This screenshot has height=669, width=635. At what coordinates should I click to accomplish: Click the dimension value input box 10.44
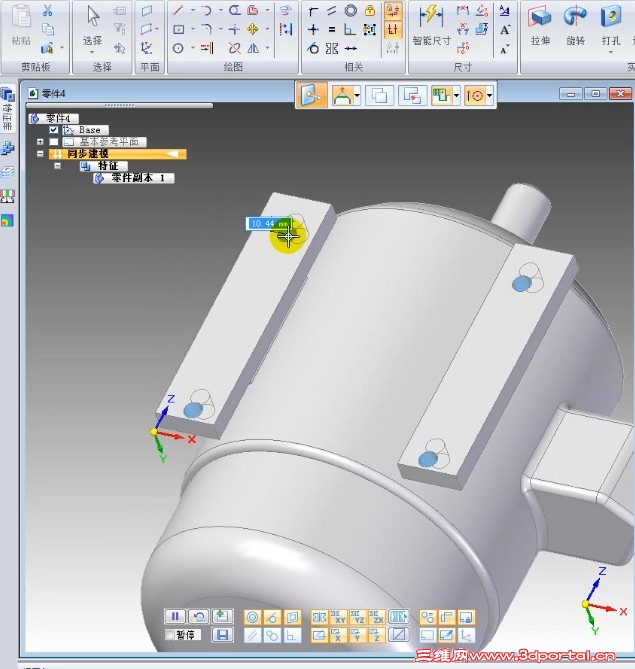click(269, 224)
